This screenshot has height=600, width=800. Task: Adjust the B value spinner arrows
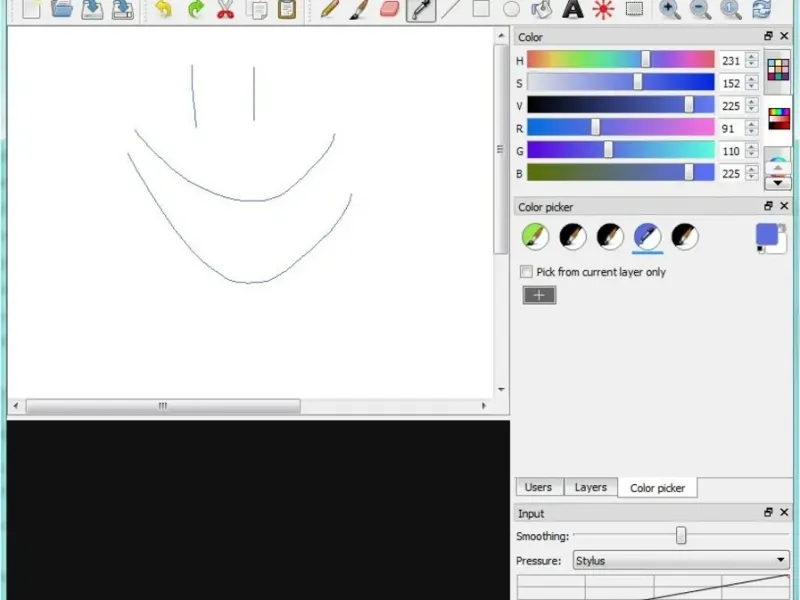(751, 173)
